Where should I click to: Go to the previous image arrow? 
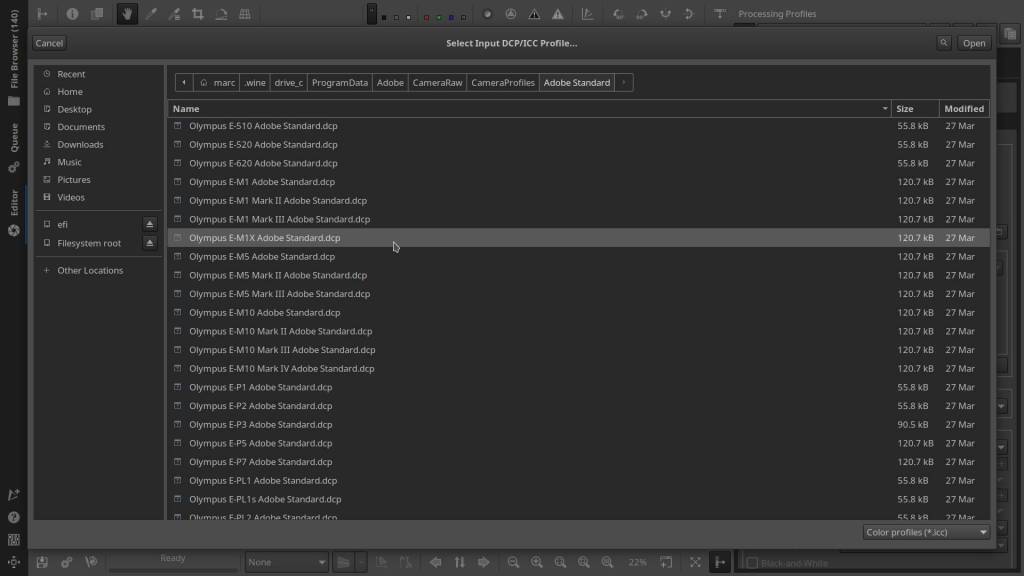(436, 562)
